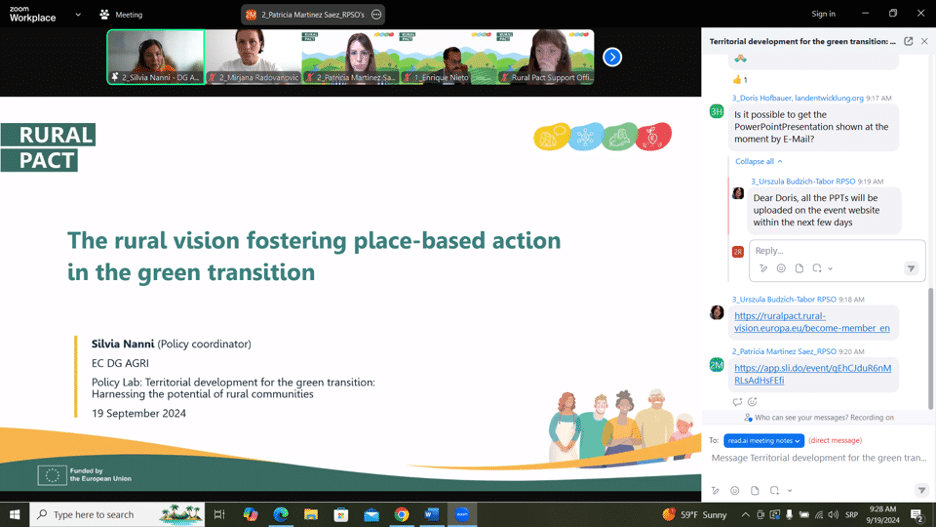Open the ruralpact become-member link
Viewport: 936px width, 528px height.
pos(811,322)
